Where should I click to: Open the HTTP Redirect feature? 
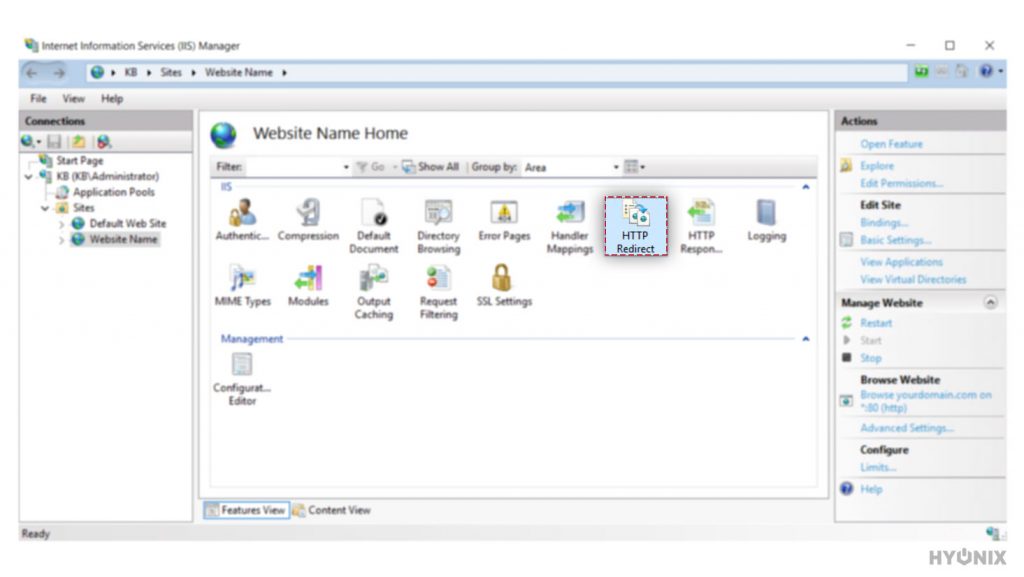tap(636, 222)
